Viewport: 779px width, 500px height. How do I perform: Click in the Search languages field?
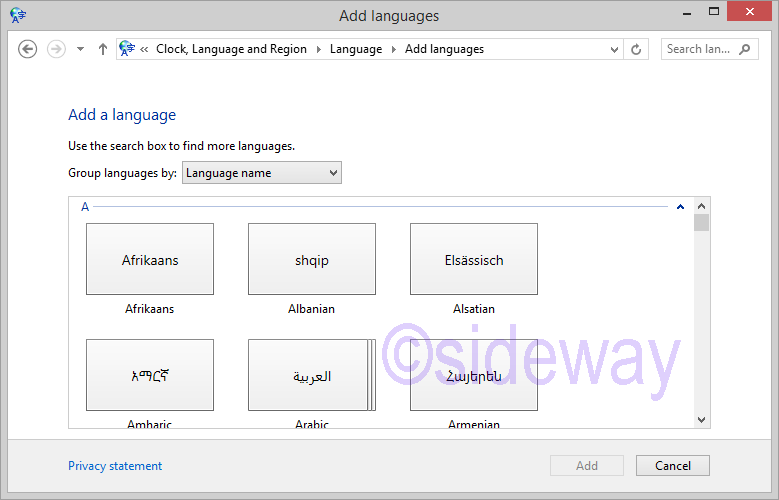click(698, 49)
